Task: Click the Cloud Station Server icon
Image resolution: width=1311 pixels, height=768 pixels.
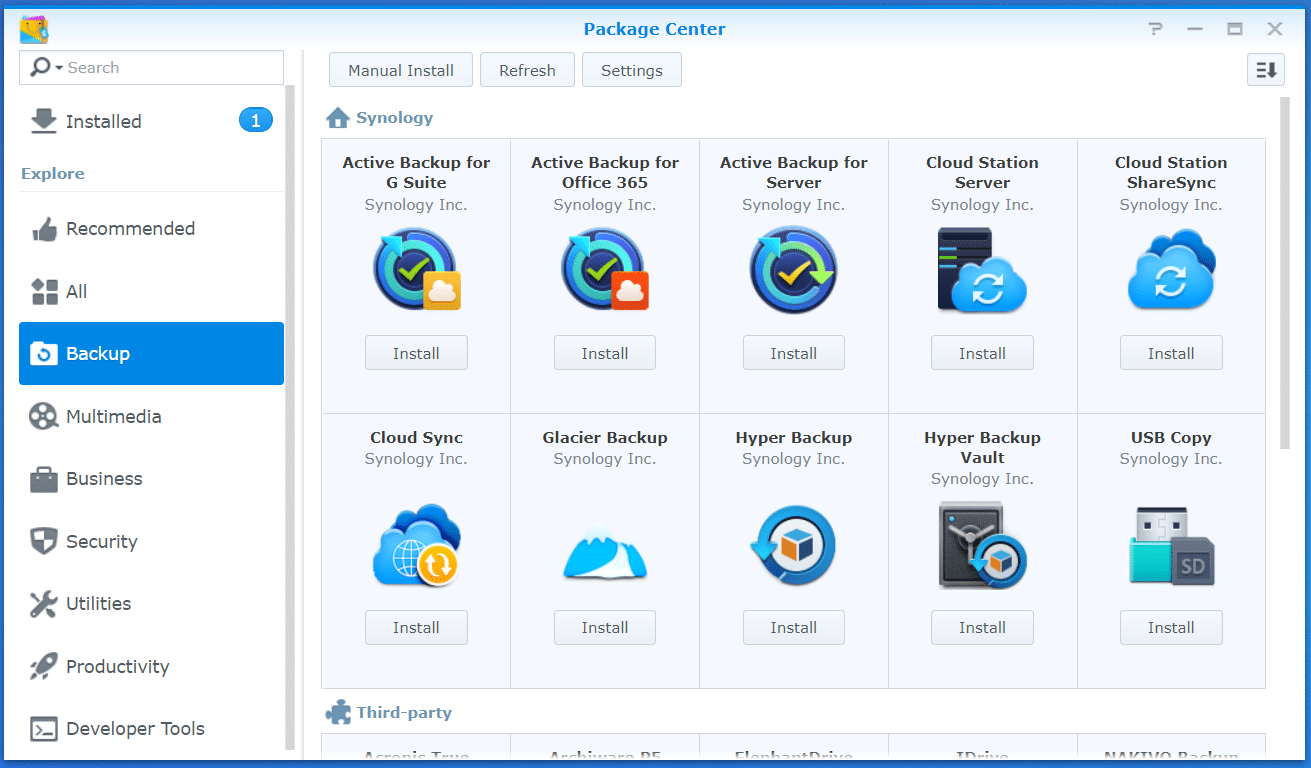Action: pyautogui.click(x=981, y=270)
